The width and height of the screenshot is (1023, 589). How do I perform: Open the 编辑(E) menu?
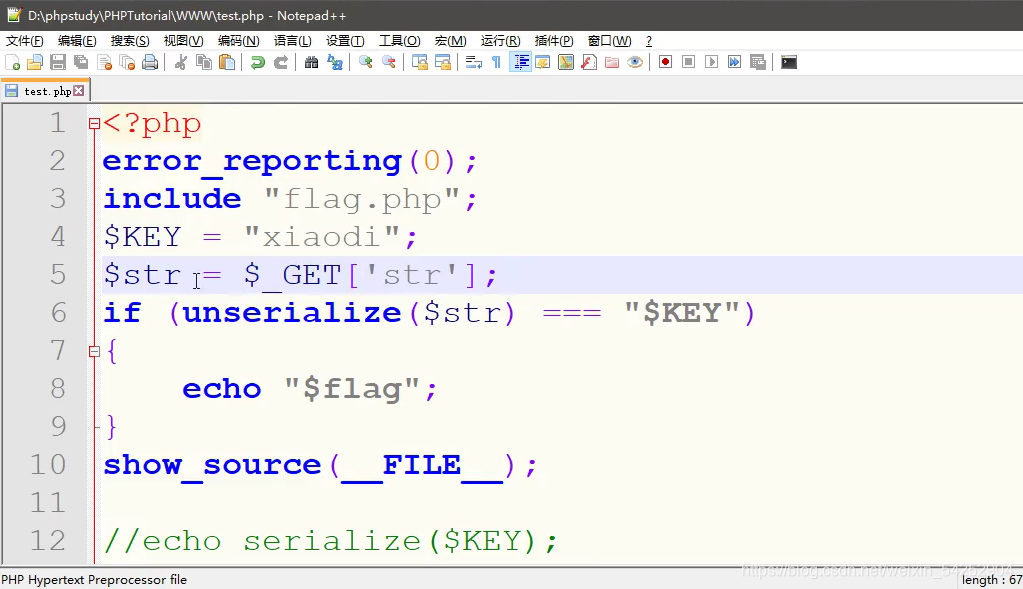click(x=77, y=40)
